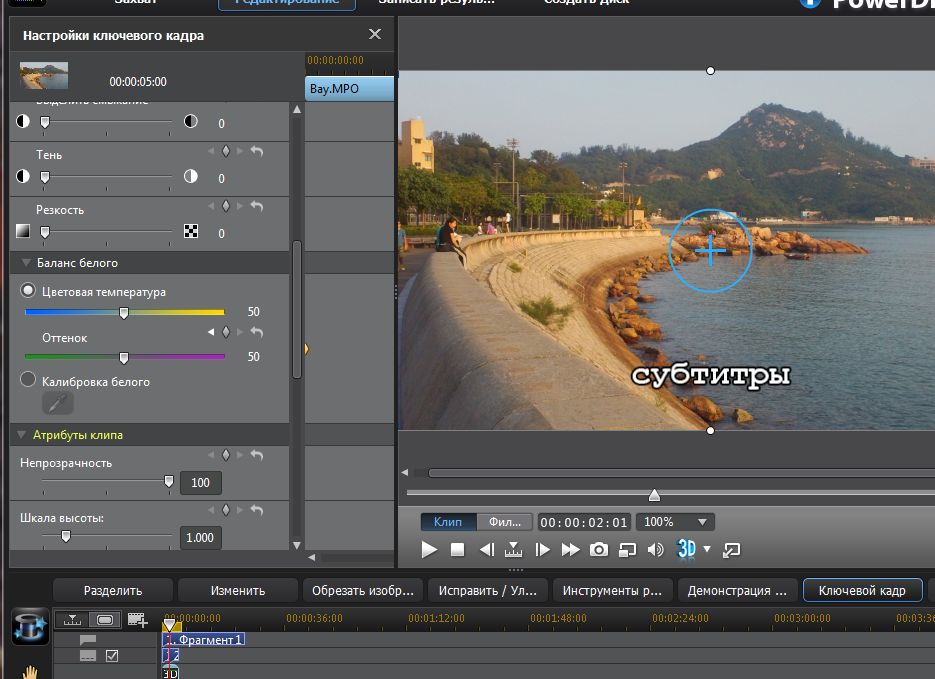Click the Разделить button
Screen dimensions: 935x679
click(x=112, y=590)
